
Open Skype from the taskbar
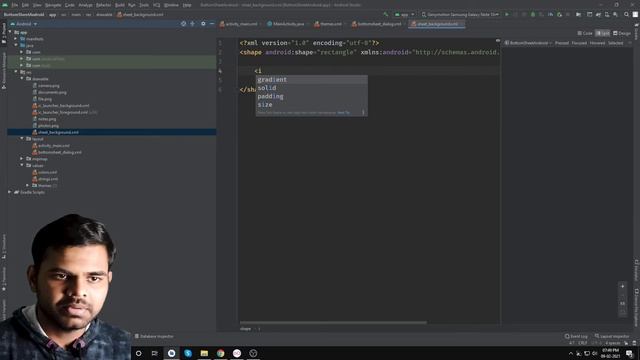click(188, 353)
